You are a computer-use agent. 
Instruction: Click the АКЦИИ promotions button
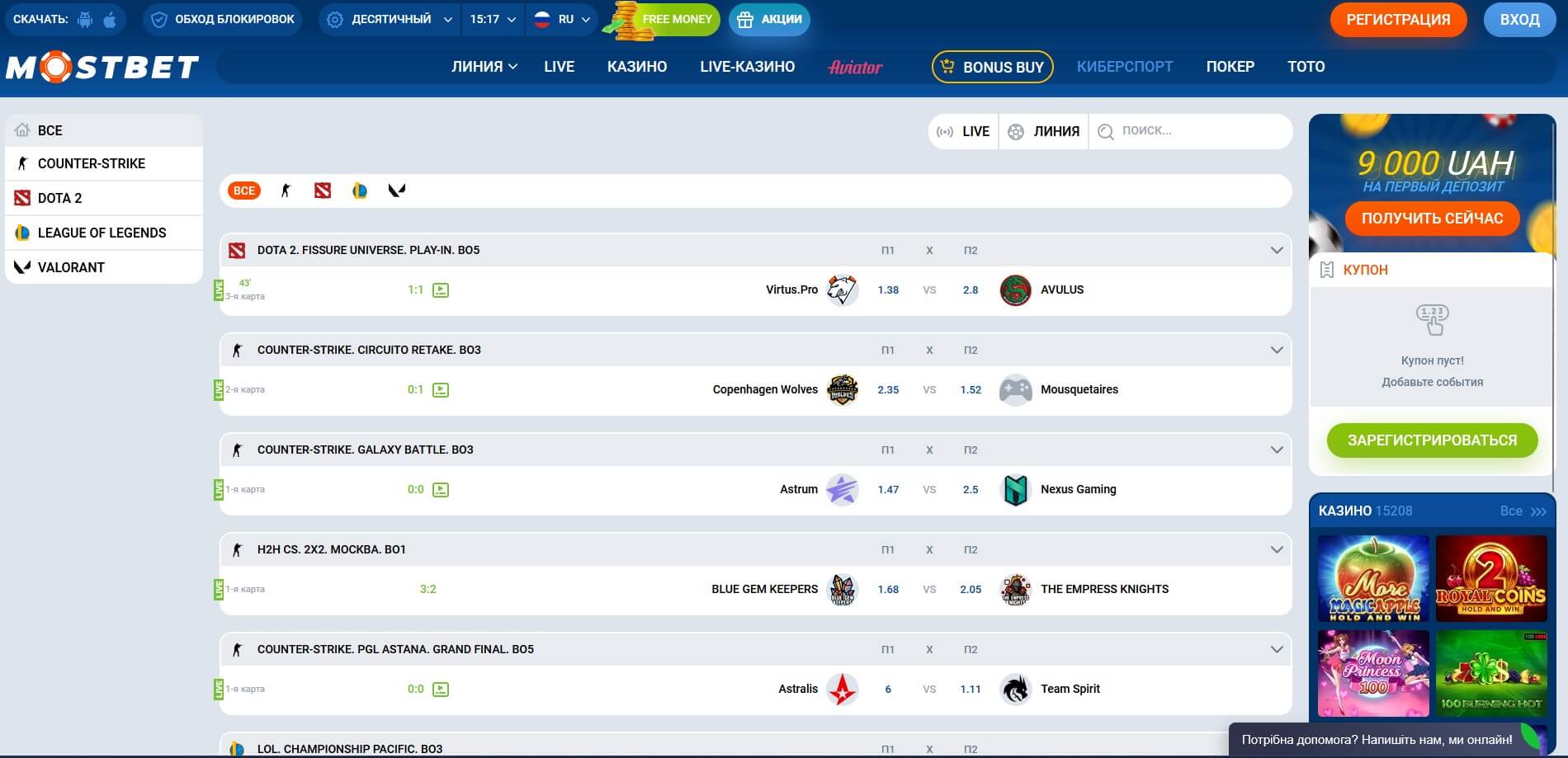(769, 19)
